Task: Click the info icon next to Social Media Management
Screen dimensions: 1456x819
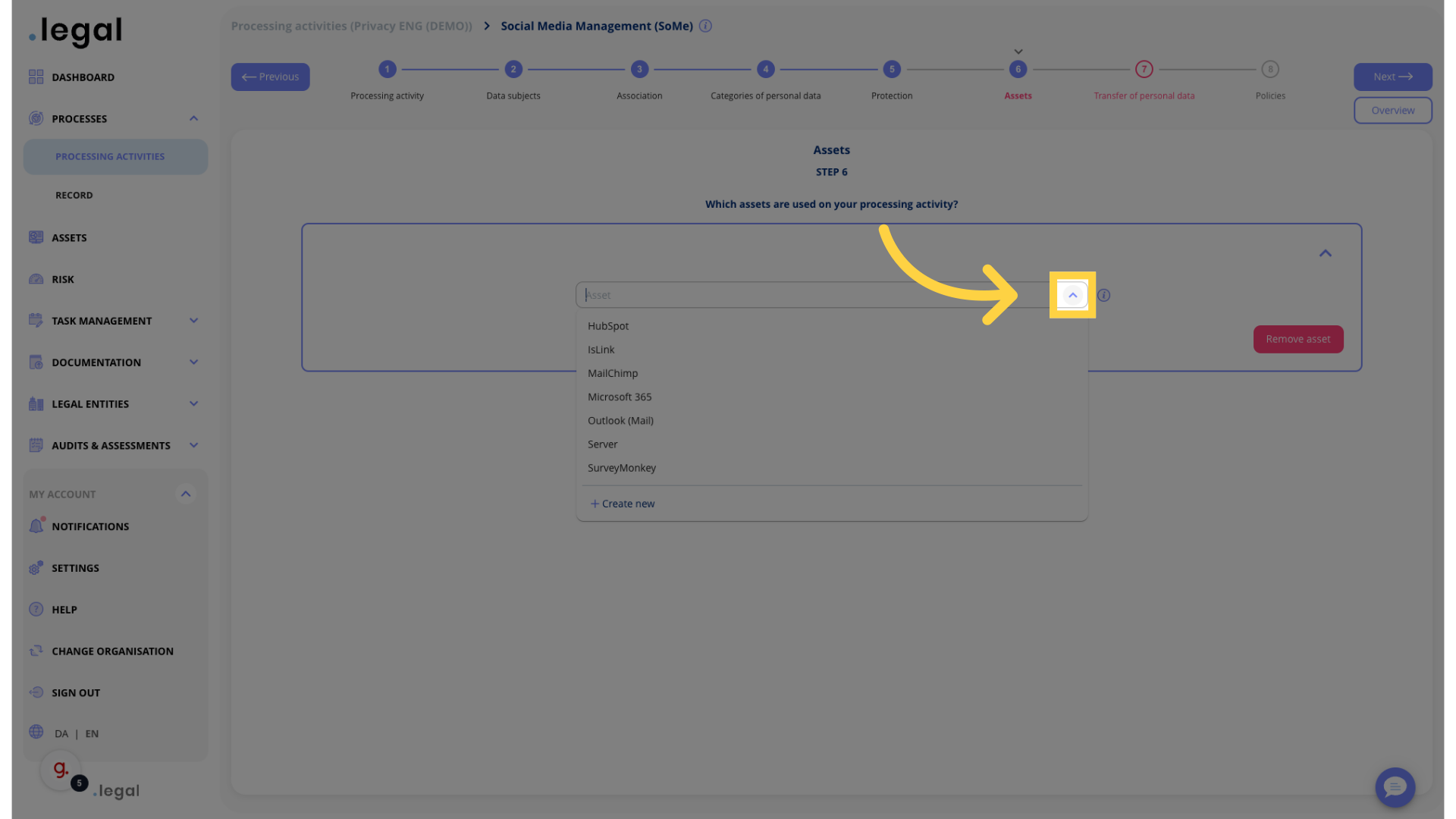Action: (x=706, y=25)
